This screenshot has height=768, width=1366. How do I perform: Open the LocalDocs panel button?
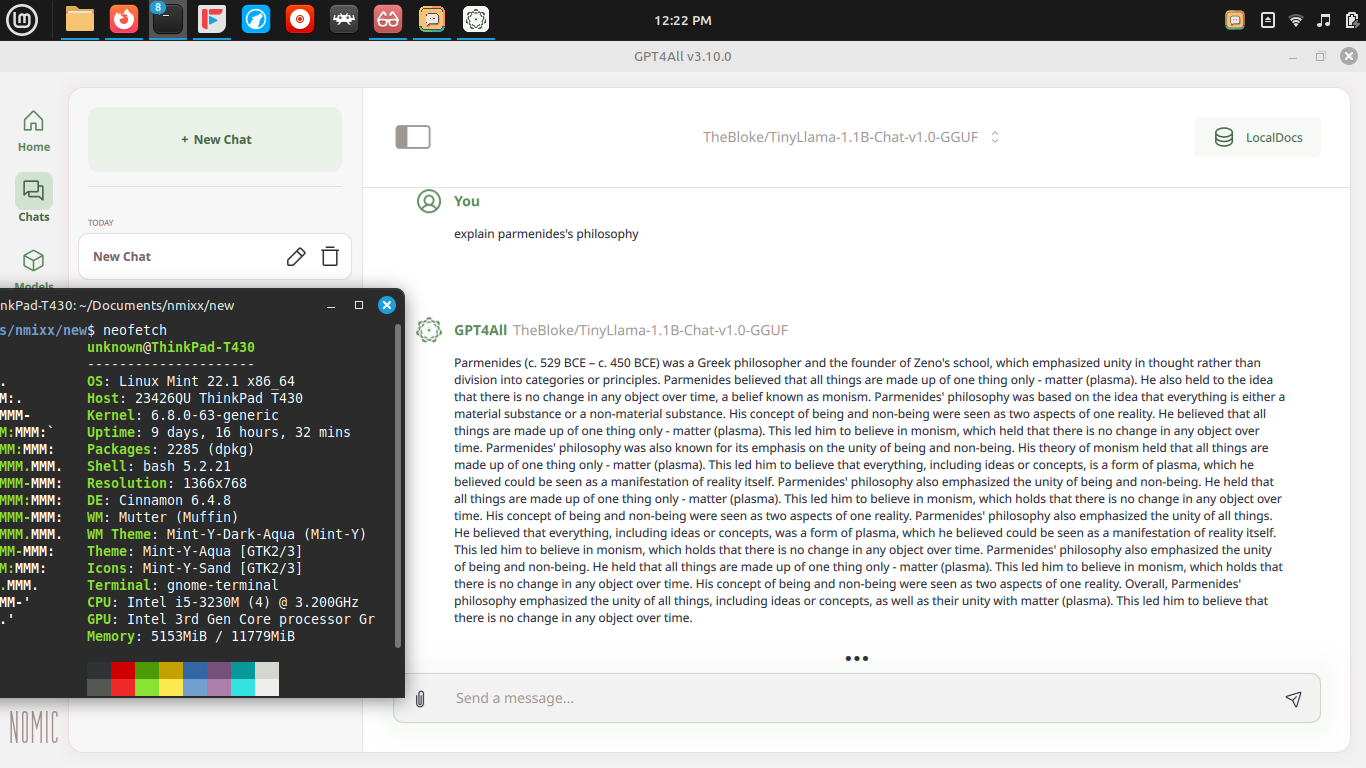pos(1257,137)
